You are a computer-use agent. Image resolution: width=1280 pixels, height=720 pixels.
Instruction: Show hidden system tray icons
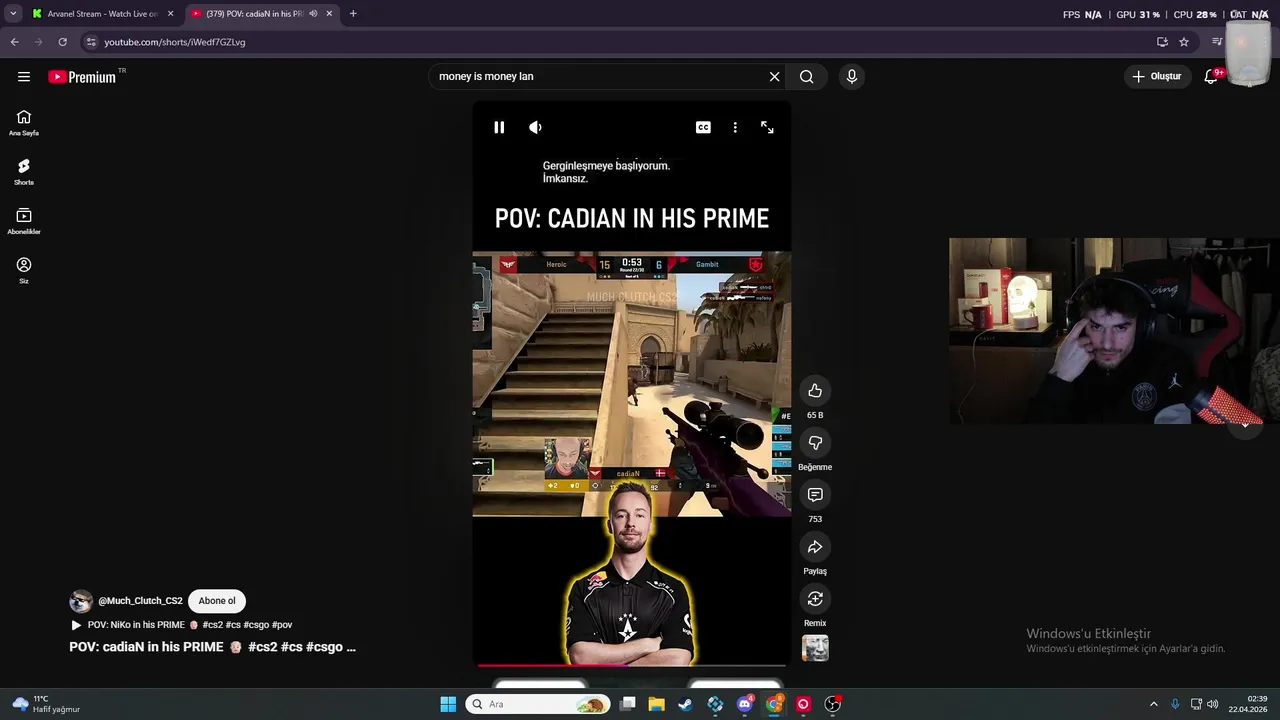pos(1153,704)
